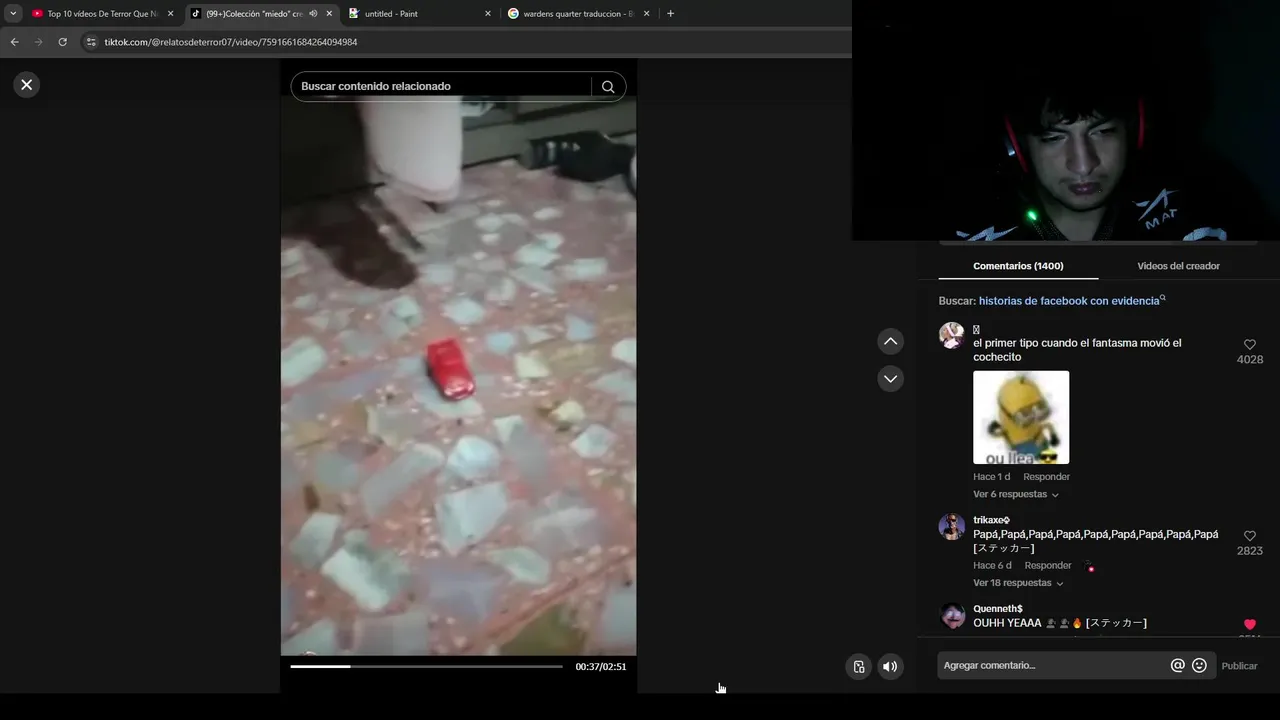This screenshot has height=720, width=1280.
Task: Go to next video with down arrow
Action: point(890,379)
